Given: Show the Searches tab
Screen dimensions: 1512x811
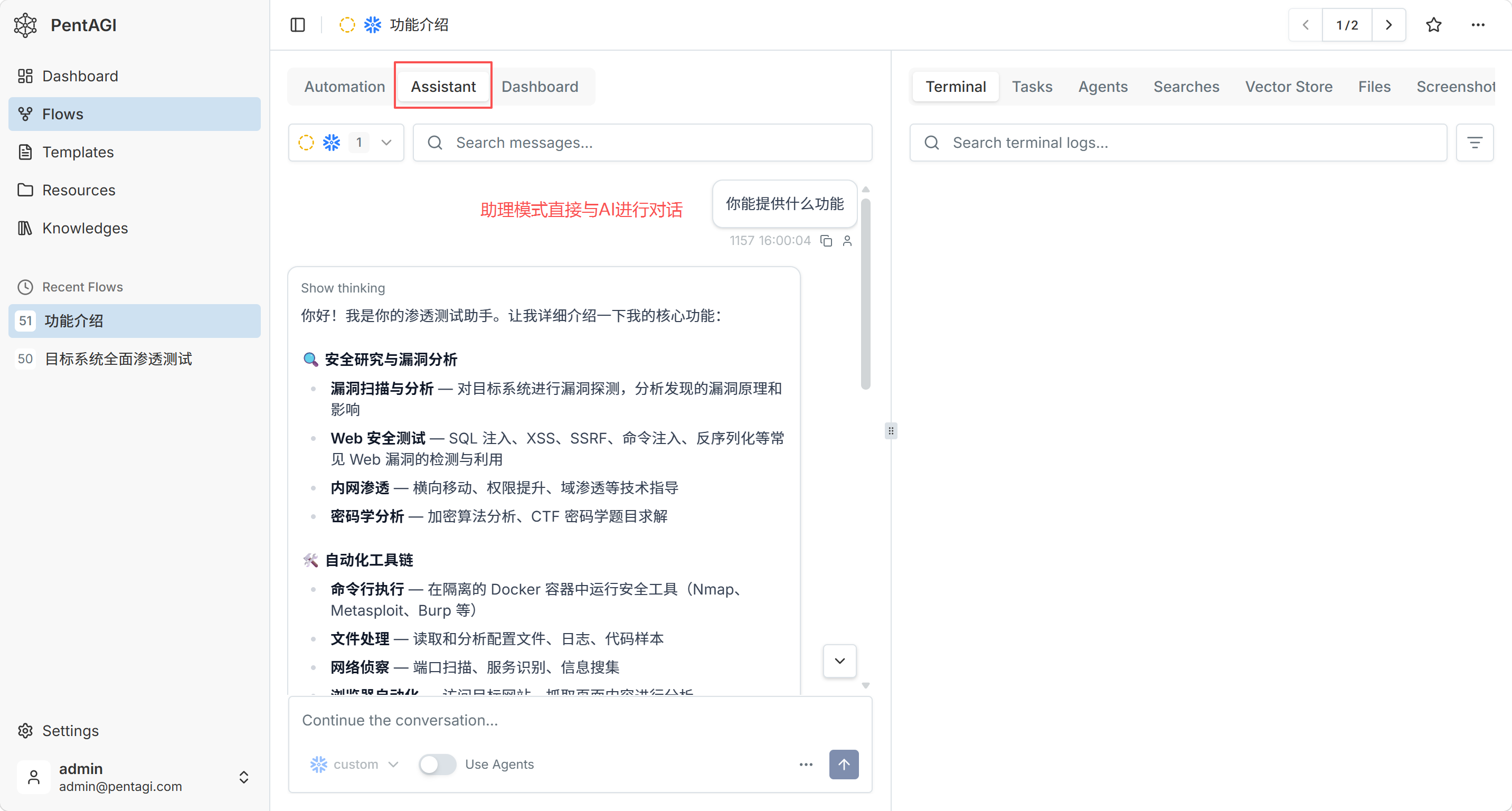Looking at the screenshot, I should (1186, 87).
